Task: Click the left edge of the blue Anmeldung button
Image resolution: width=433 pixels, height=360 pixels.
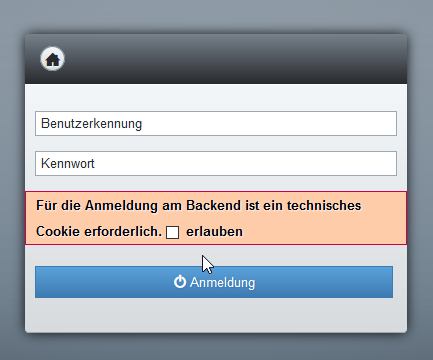Action: tap(42, 282)
